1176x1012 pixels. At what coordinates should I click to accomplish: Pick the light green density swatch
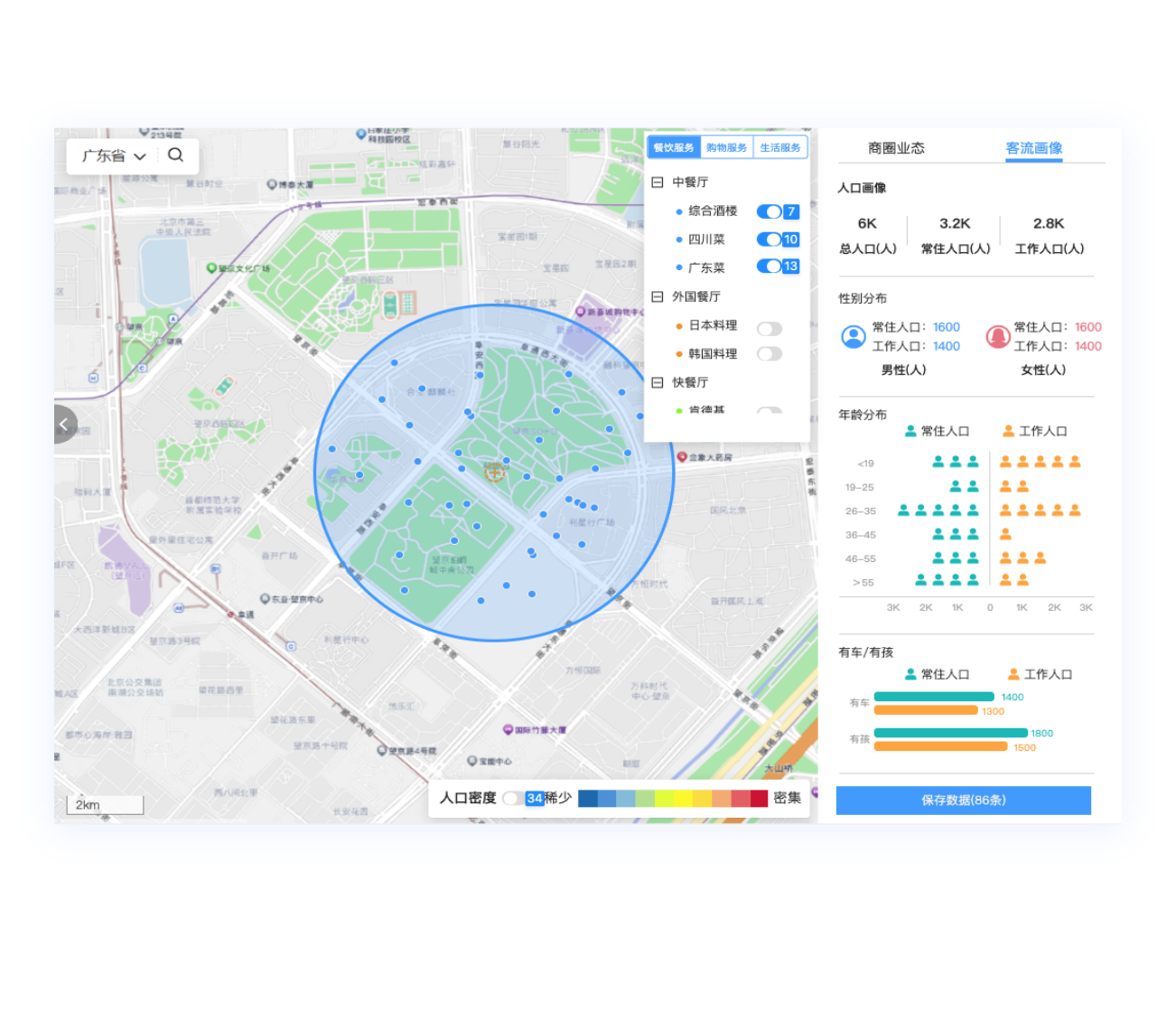click(645, 798)
